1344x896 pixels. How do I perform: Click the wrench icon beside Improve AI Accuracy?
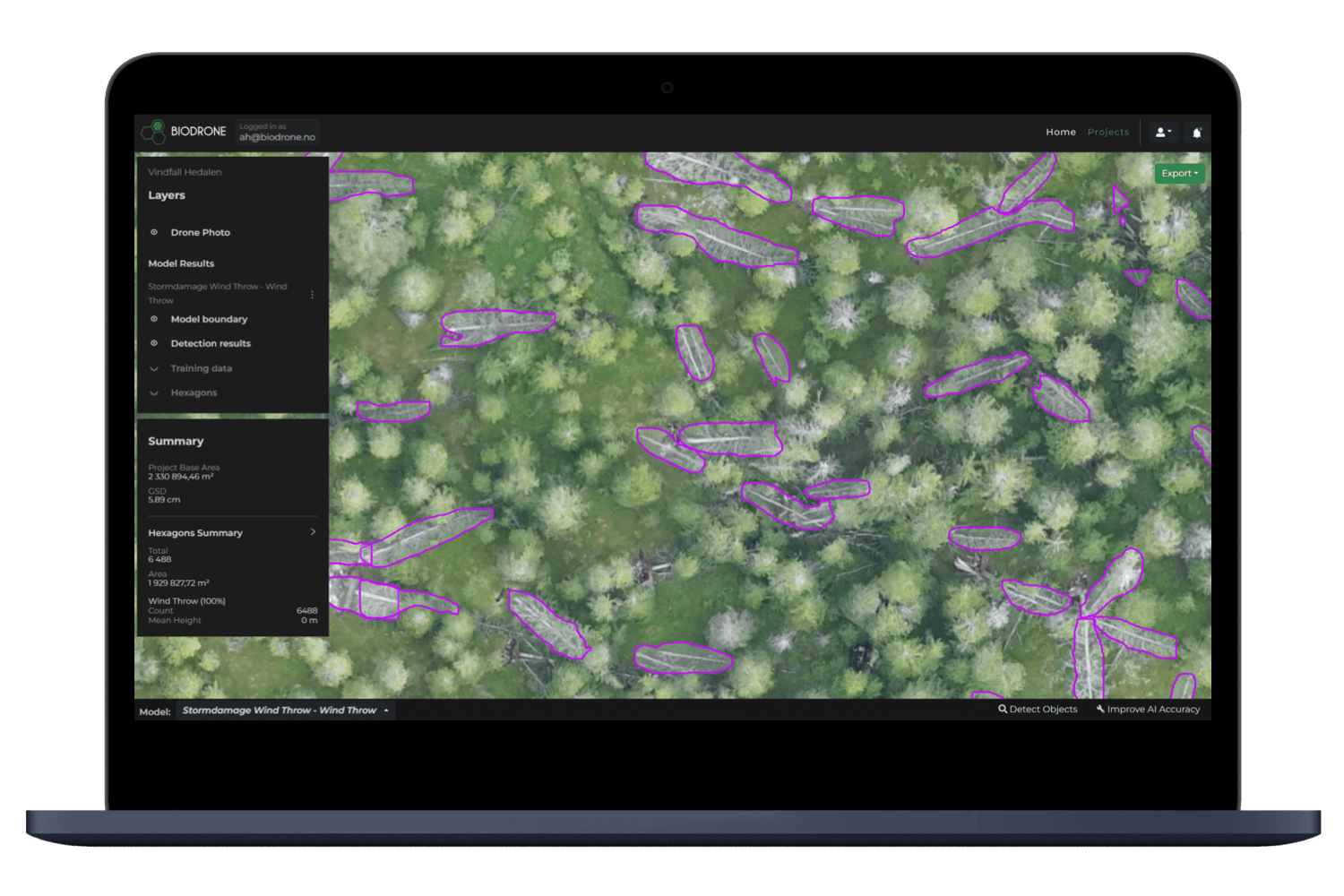(1099, 709)
